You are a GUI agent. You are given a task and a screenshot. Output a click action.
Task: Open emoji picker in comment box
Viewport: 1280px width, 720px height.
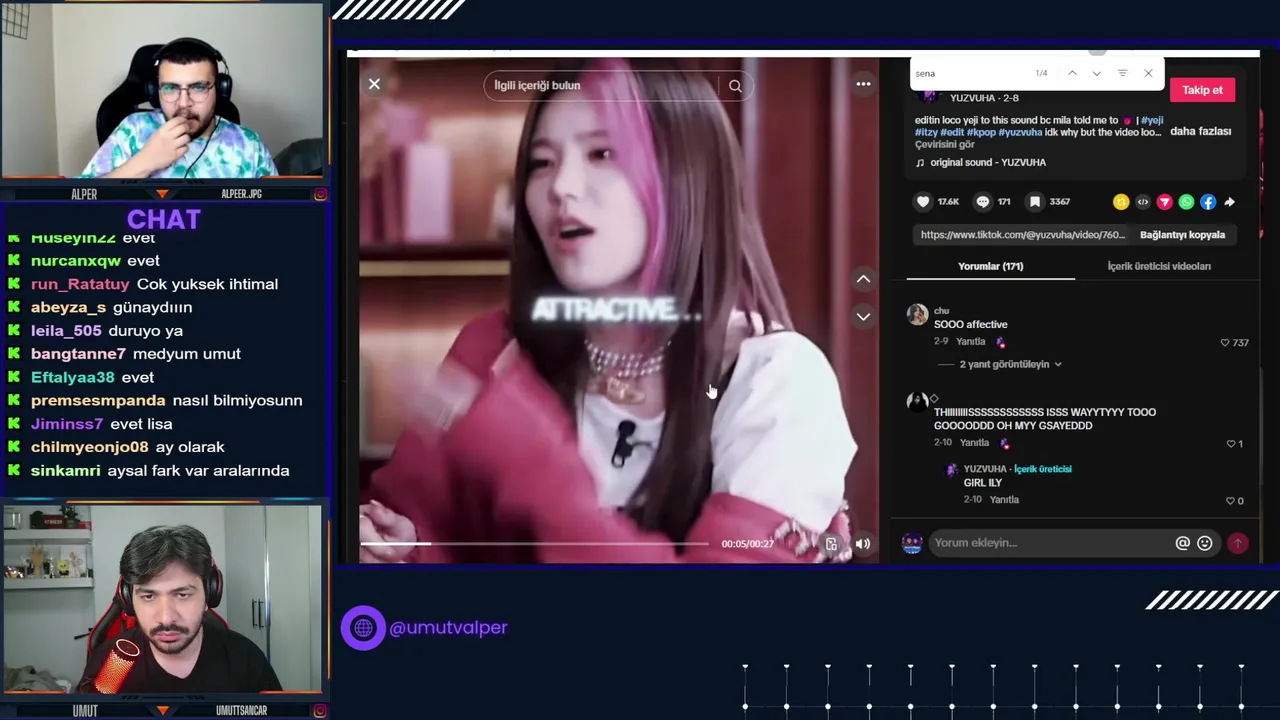click(x=1204, y=543)
